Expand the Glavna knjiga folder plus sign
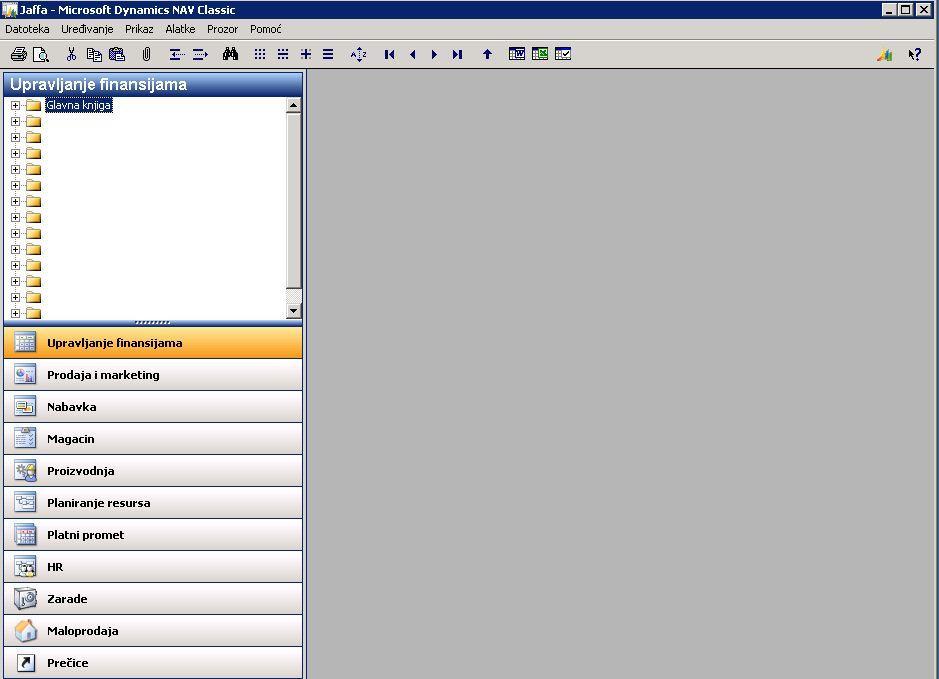This screenshot has height=679, width=939. pyautogui.click(x=16, y=105)
